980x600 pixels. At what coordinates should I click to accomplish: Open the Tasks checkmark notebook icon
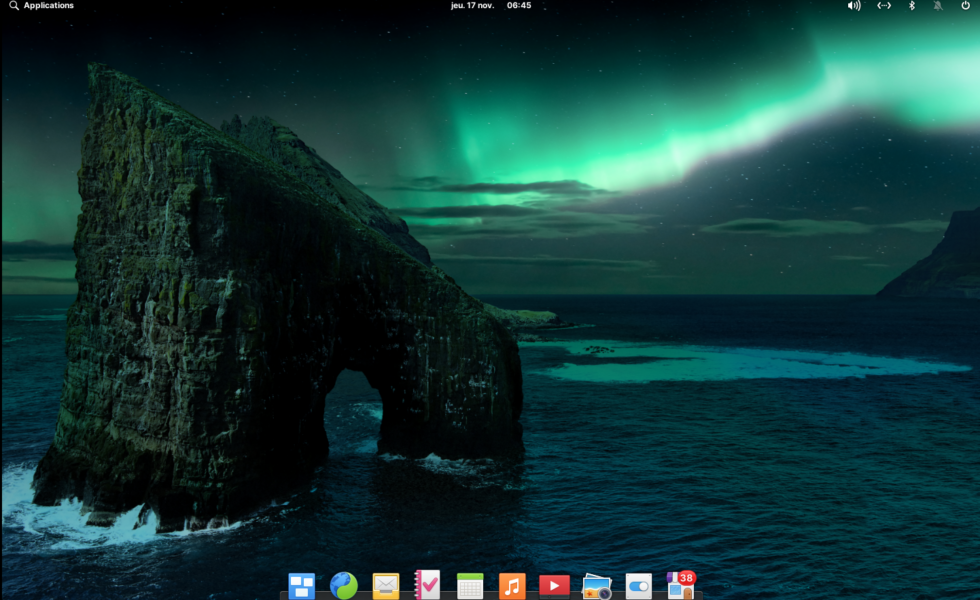pyautogui.click(x=428, y=585)
